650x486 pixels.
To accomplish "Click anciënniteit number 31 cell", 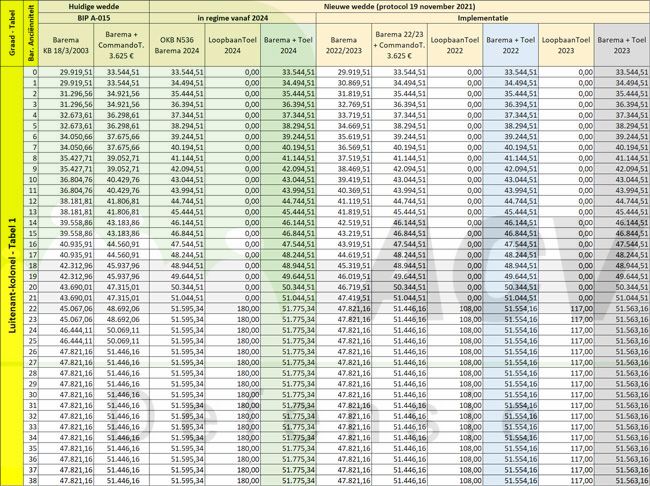I will click(33, 406).
